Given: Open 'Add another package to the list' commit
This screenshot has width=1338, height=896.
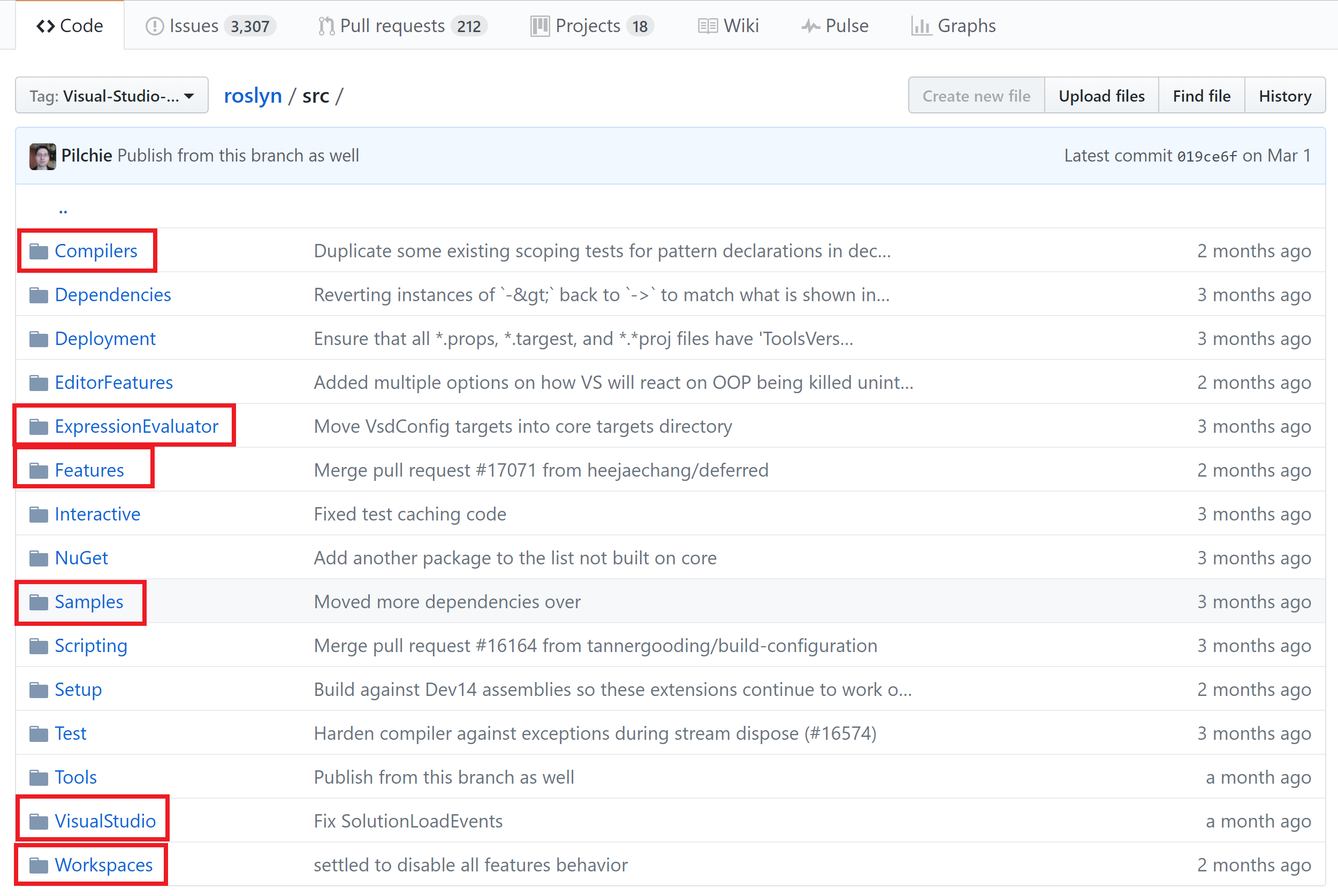Looking at the screenshot, I should [x=515, y=558].
